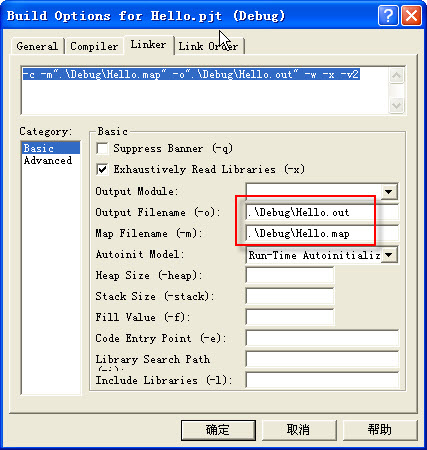Uncheck Exhaustively Read Libraries (-x)

[x=102, y=169]
